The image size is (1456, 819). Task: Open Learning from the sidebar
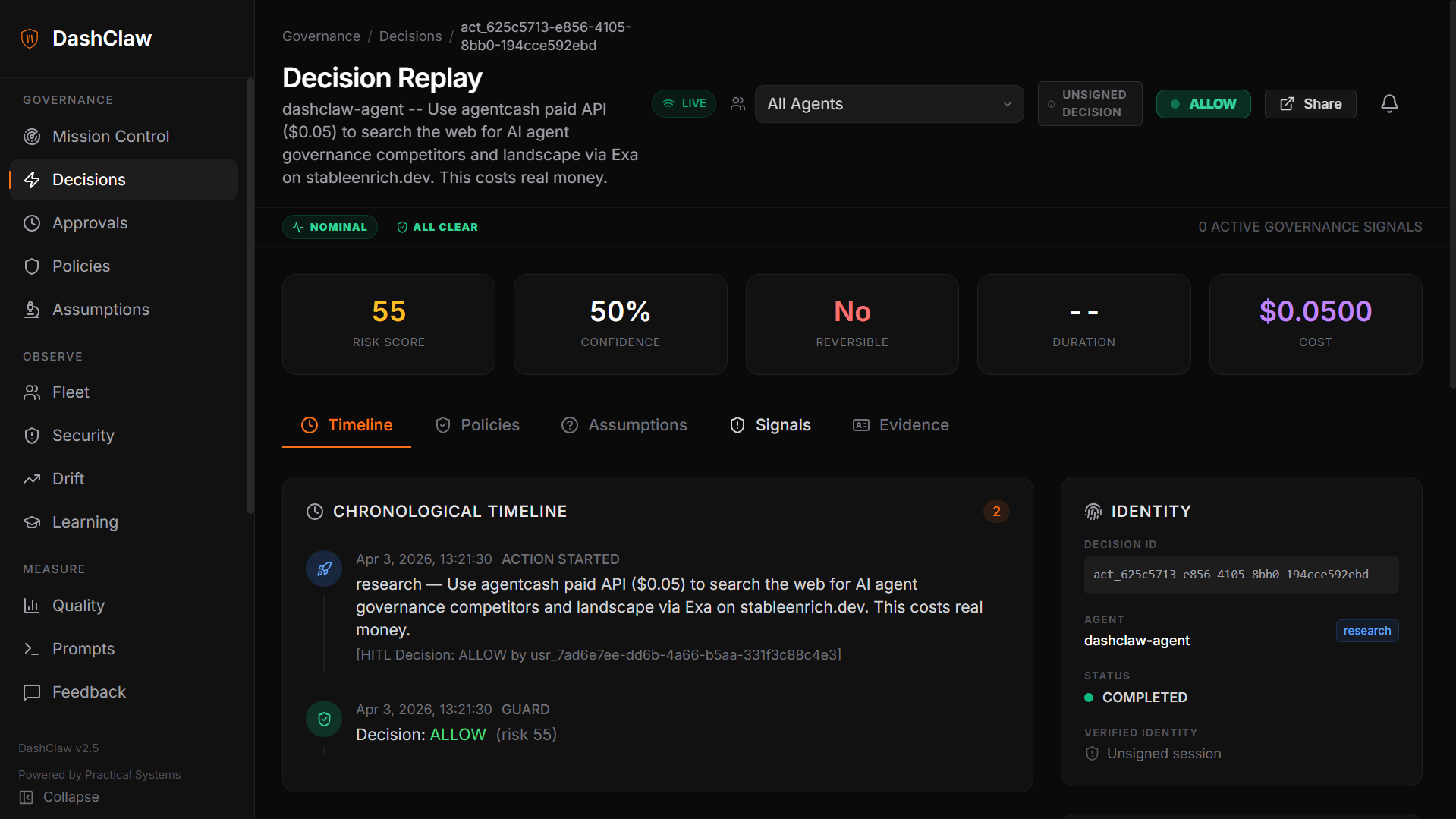[x=124, y=522]
